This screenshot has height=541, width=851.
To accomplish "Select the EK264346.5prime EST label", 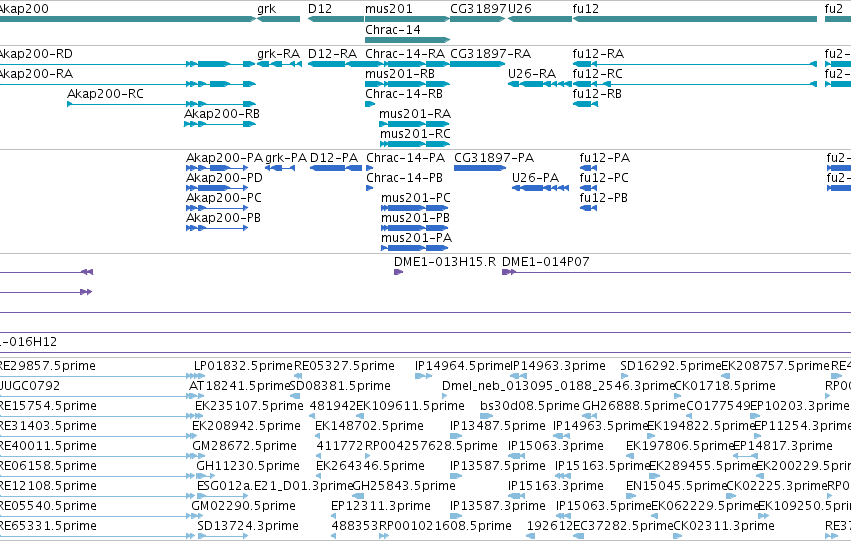I will pos(370,467).
